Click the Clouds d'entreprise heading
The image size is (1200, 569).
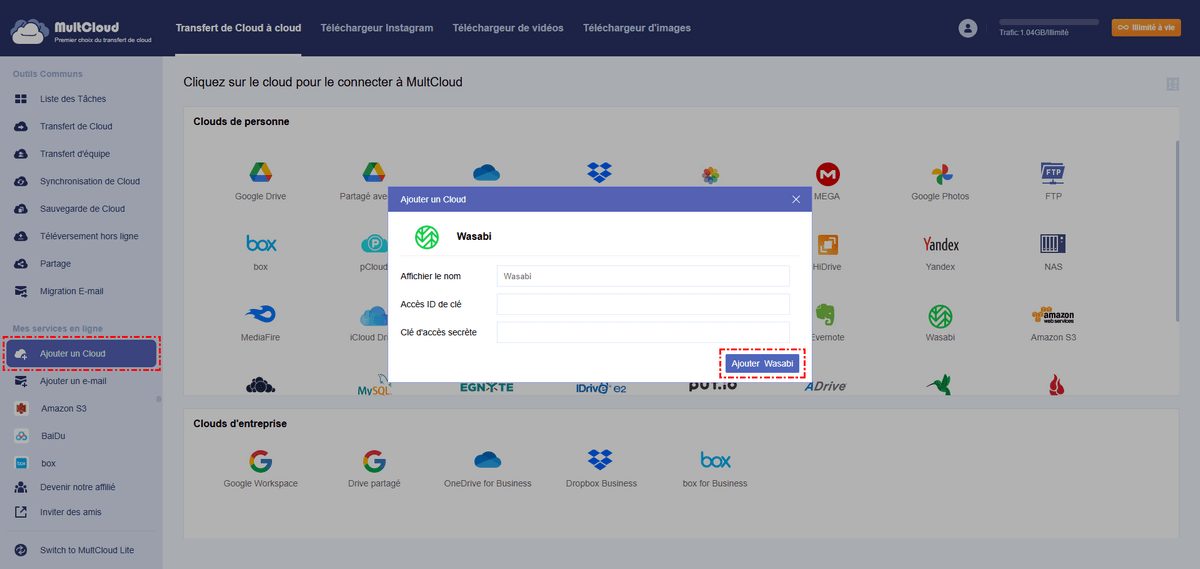click(x=240, y=424)
